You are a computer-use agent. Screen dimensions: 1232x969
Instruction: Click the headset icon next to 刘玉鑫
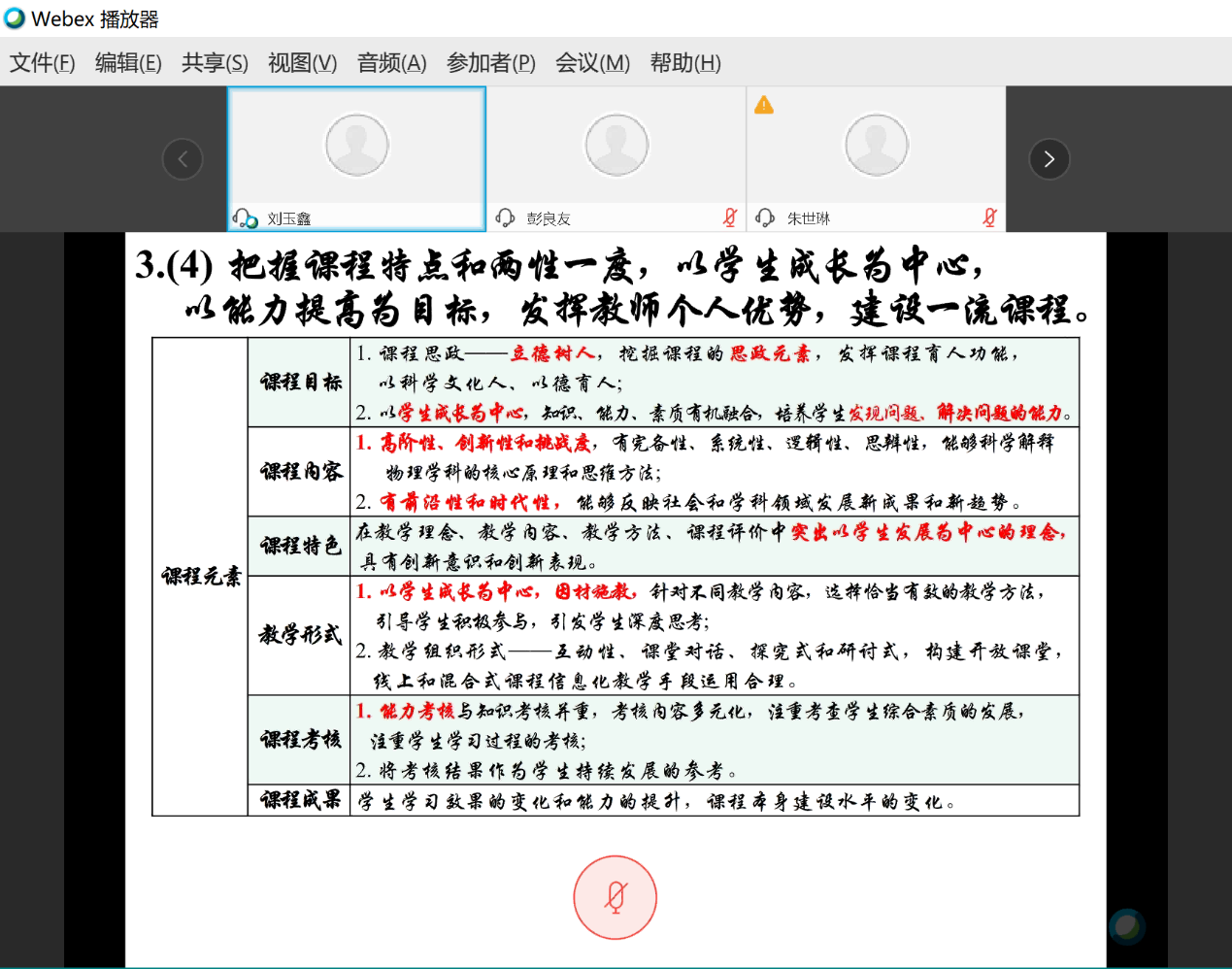coord(245,217)
